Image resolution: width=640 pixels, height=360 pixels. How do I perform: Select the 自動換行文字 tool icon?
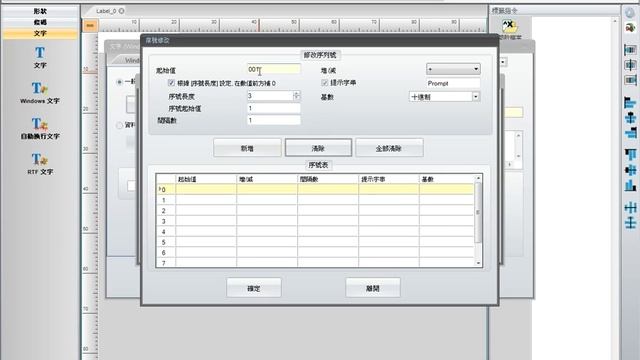pos(40,124)
